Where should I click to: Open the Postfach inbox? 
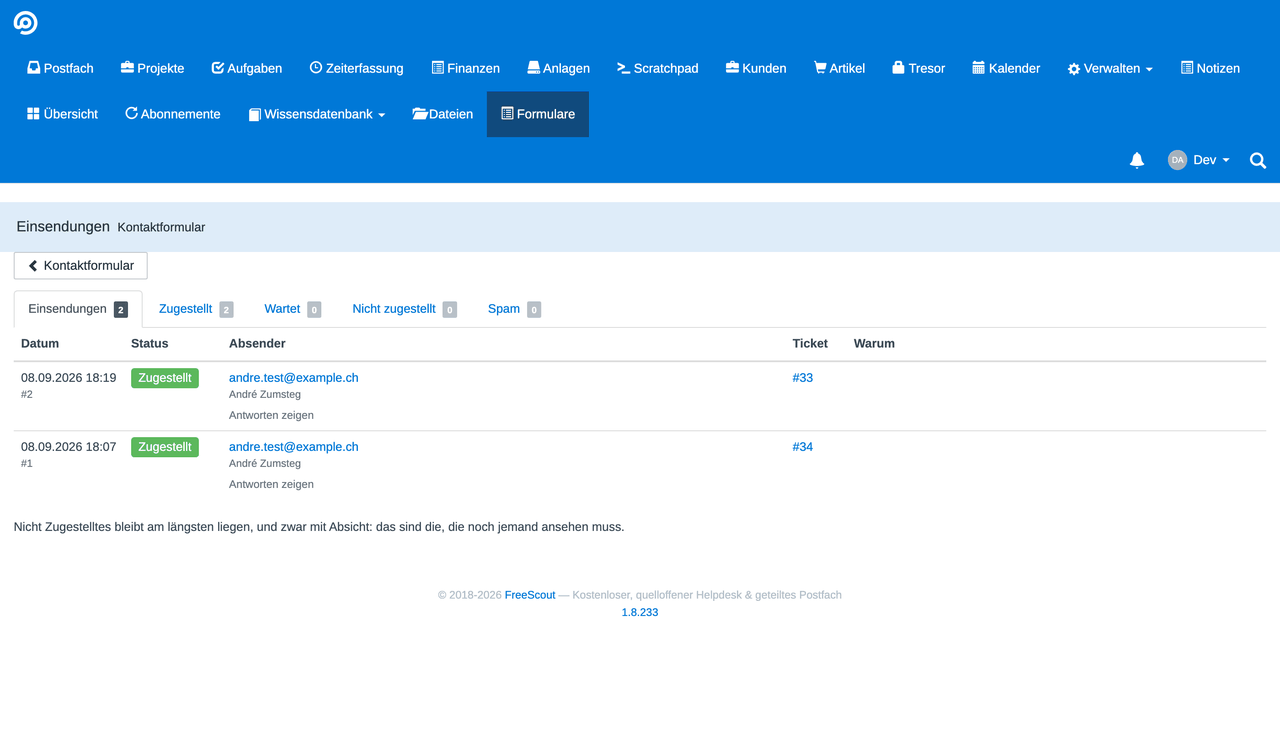(60, 68)
